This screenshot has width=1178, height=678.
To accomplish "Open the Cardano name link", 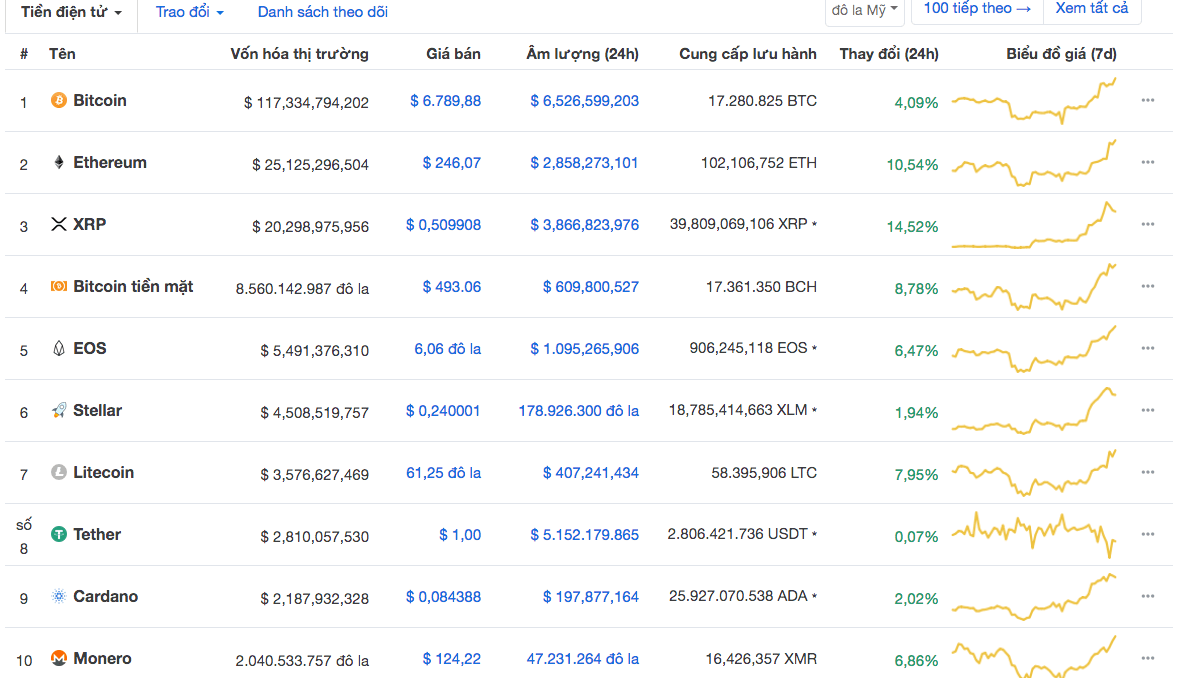I will click(x=106, y=596).
